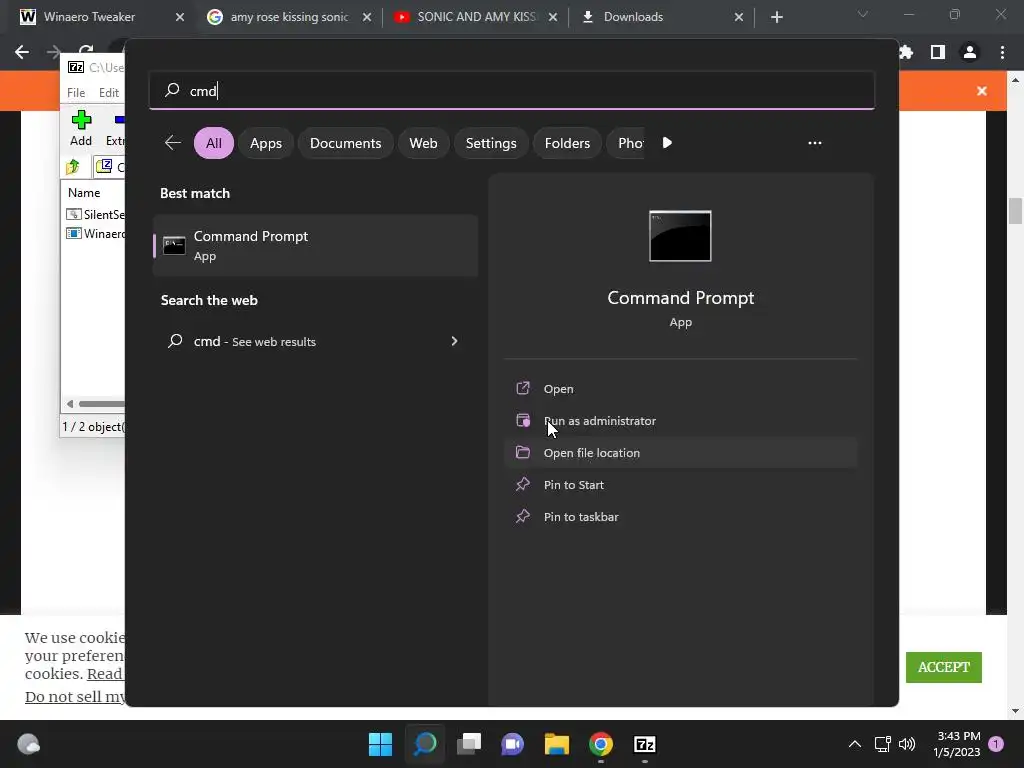Screen dimensions: 1024x768
Task: Open Task View on the taskbar
Action: coord(468,744)
